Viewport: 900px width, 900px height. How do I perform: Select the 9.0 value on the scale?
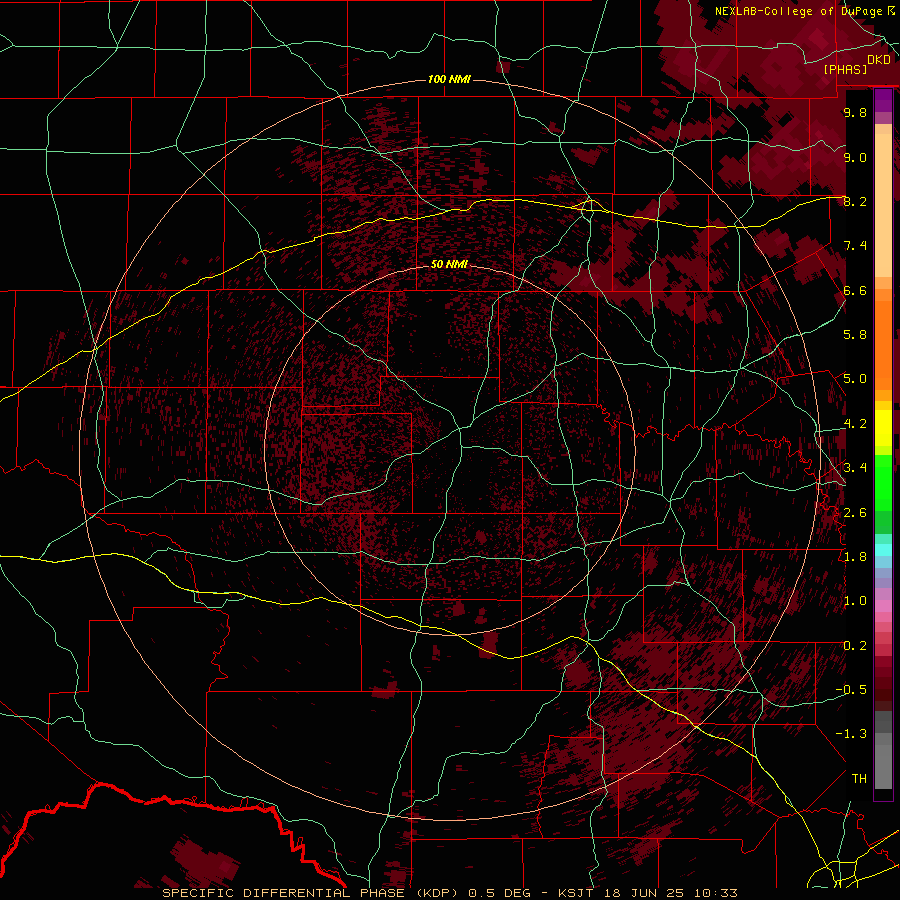(x=855, y=157)
